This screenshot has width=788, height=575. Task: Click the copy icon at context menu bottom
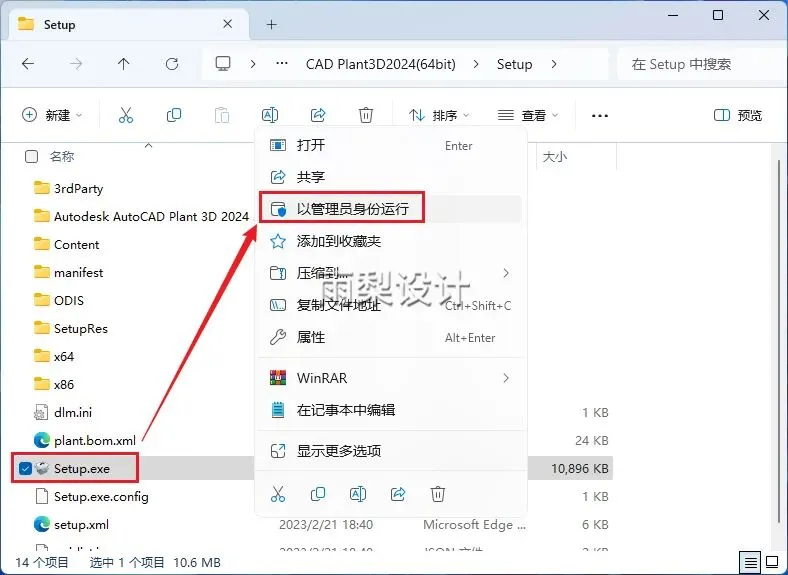coord(318,494)
